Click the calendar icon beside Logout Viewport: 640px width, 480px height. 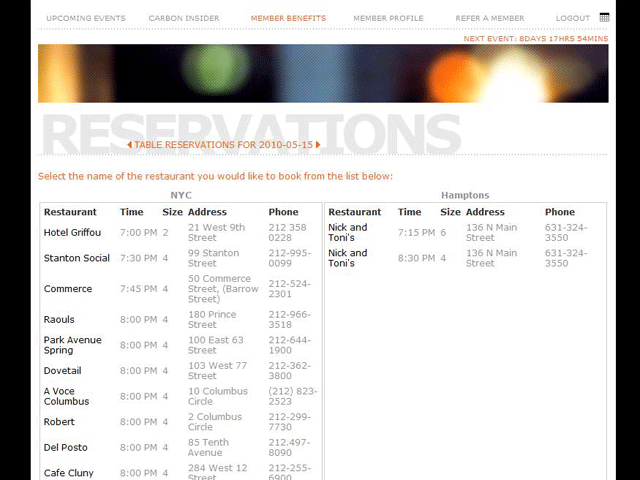[x=604, y=17]
